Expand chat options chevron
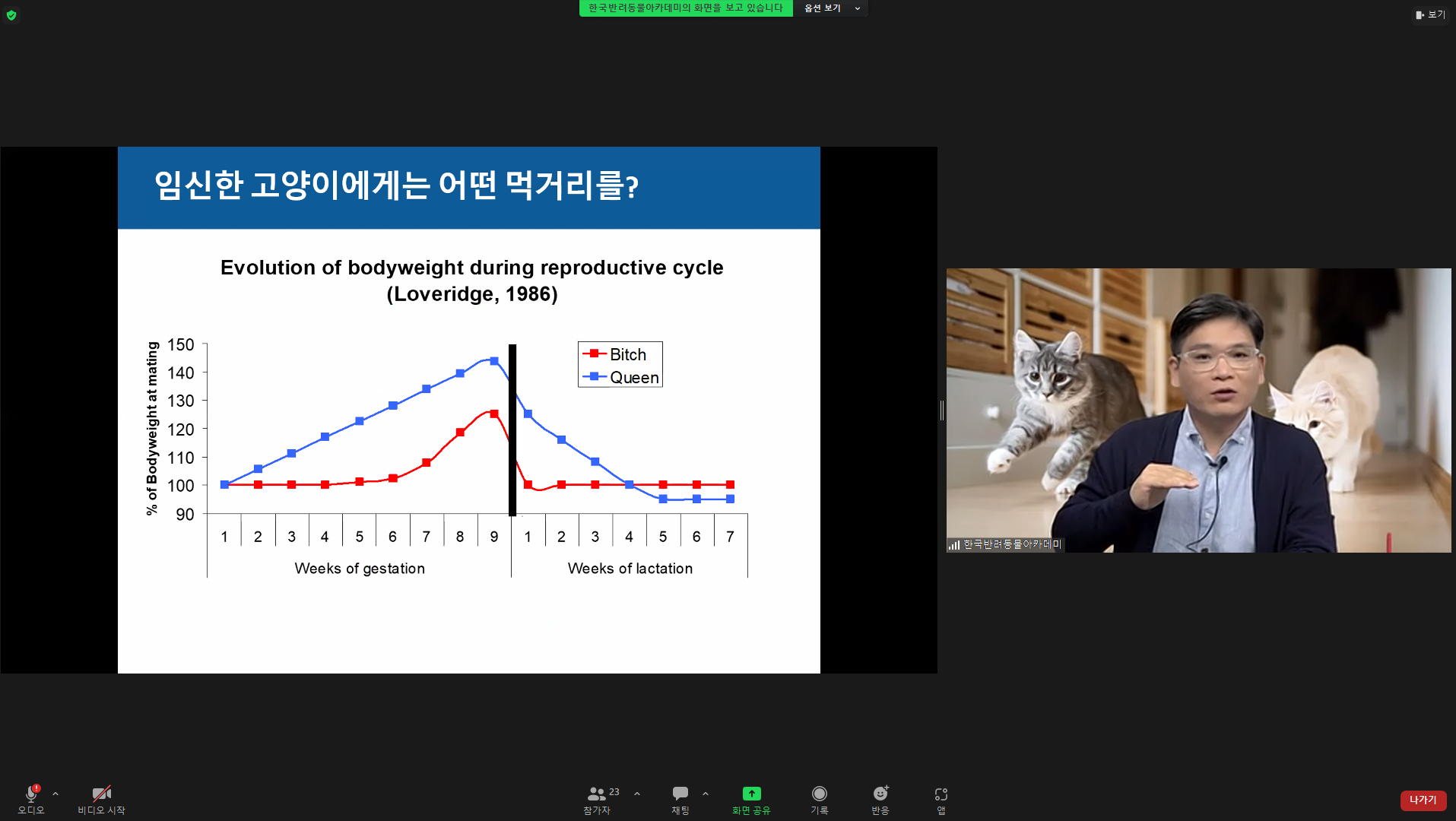This screenshot has width=1456, height=821. coord(706,794)
